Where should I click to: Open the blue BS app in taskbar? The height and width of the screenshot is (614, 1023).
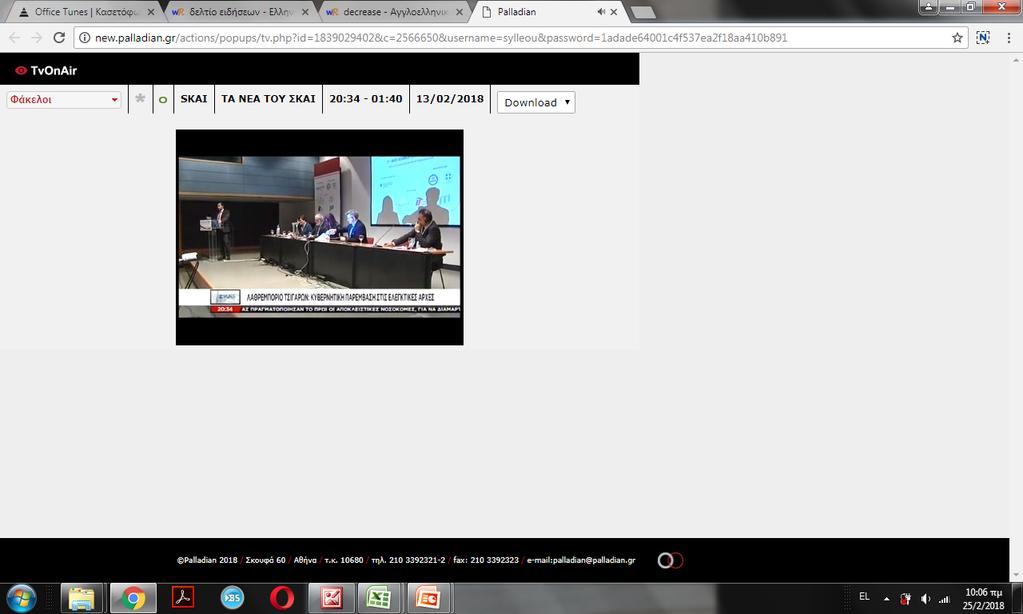232,598
